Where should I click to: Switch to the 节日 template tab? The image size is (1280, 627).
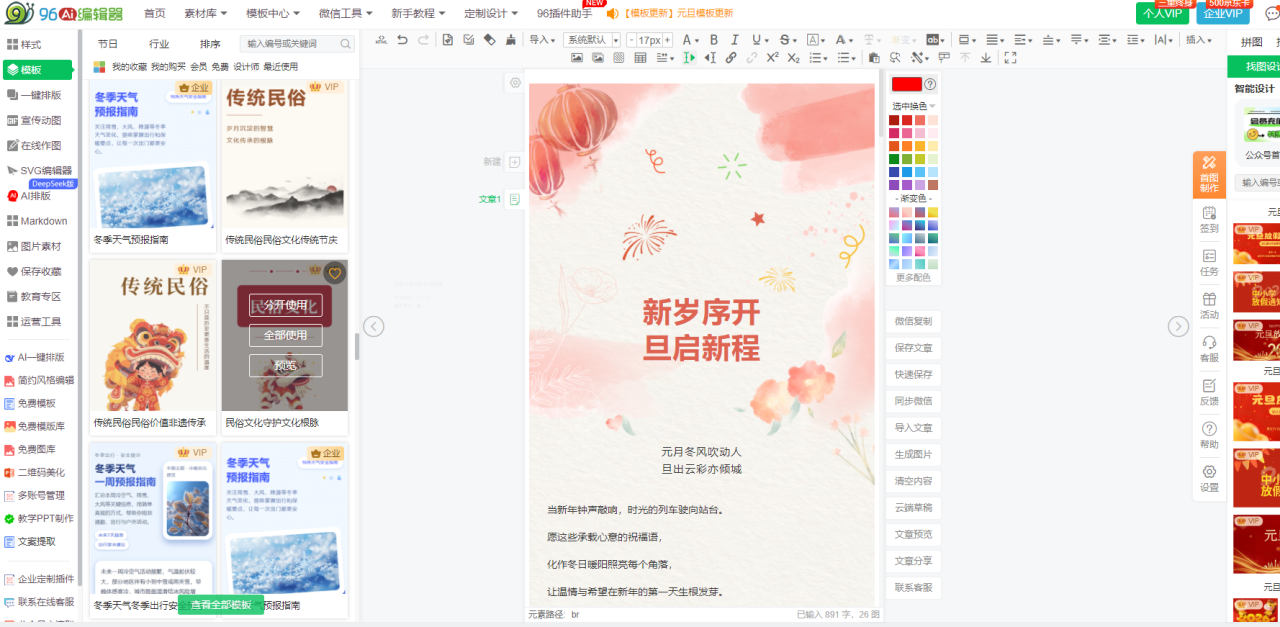tap(107, 44)
